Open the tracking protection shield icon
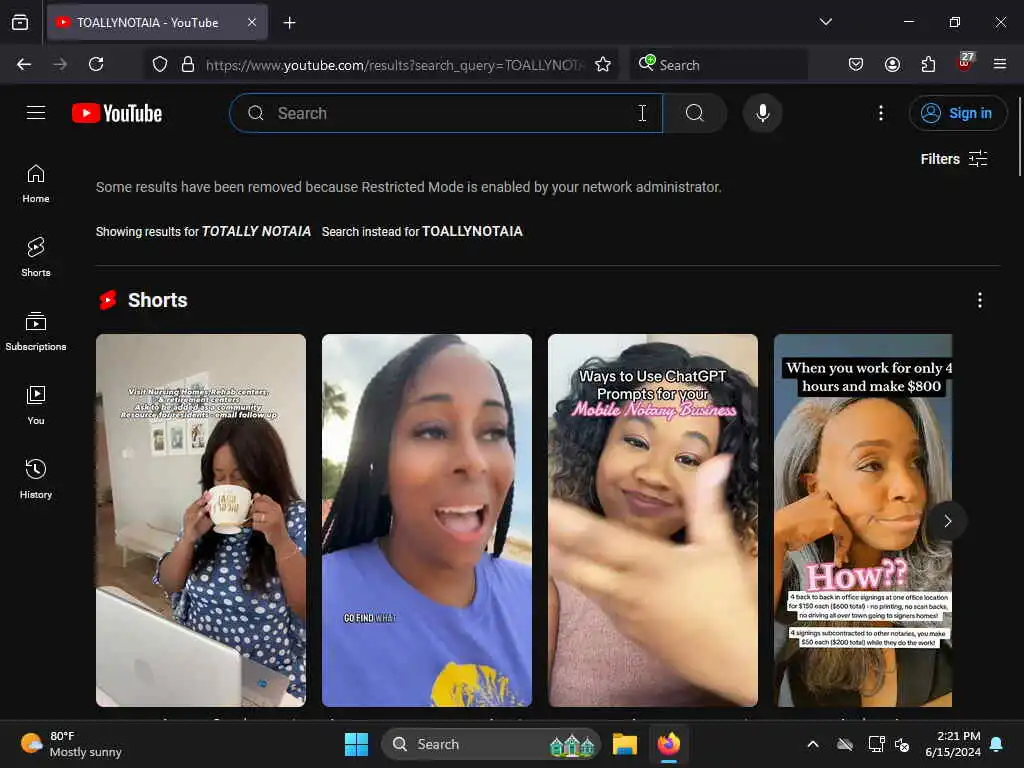The image size is (1024, 768). 160,64
